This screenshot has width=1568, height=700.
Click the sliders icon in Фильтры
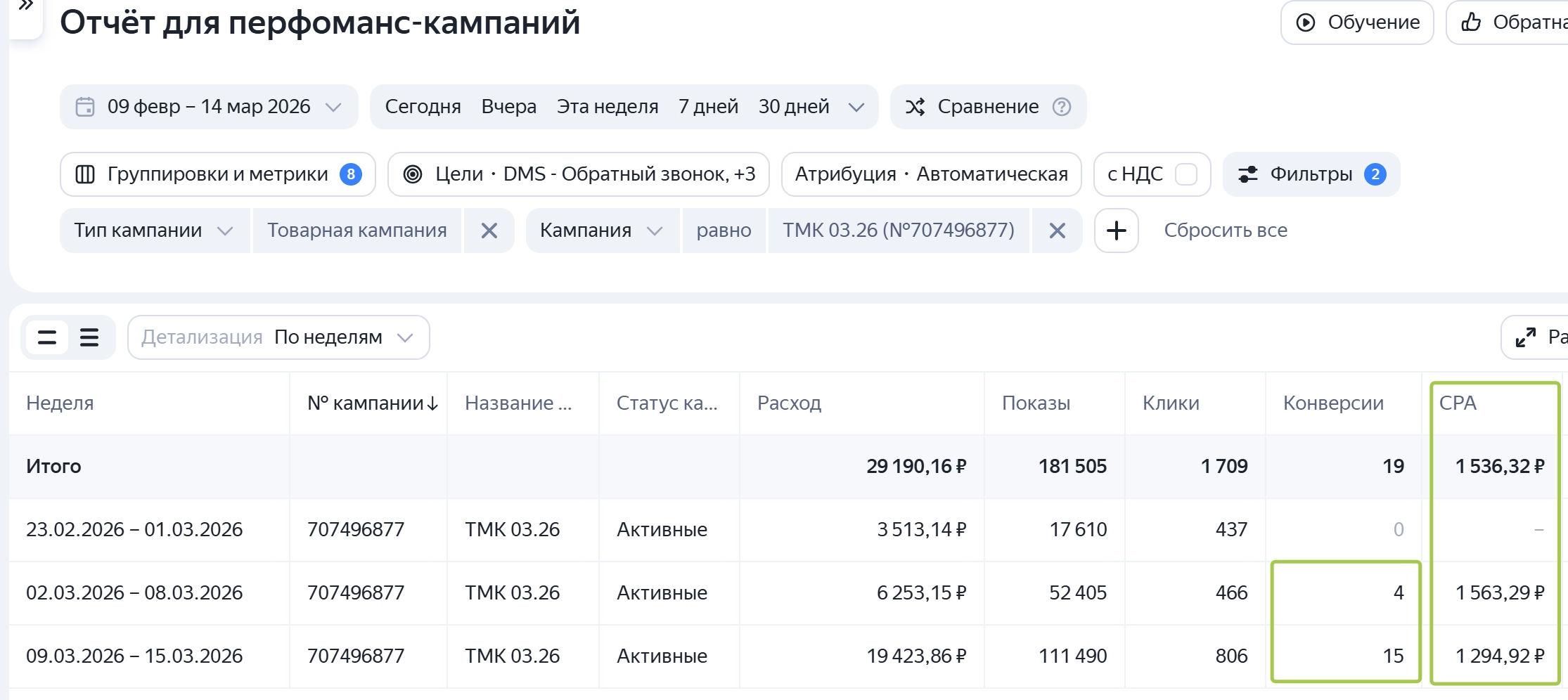[x=1248, y=174]
